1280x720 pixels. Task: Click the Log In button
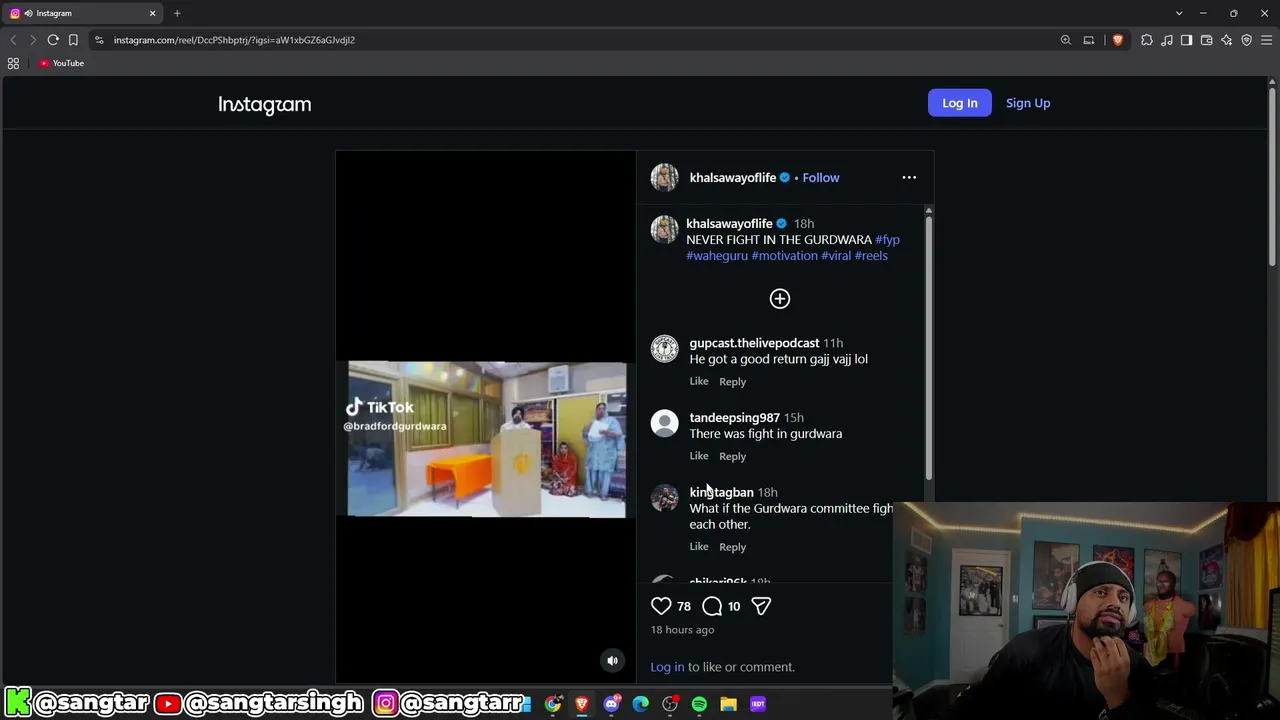pos(960,103)
